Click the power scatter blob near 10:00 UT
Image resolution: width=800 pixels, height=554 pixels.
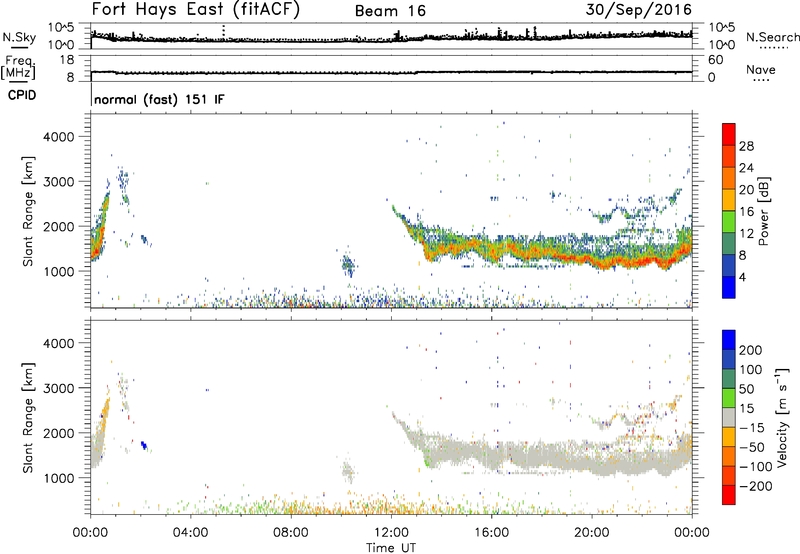[348, 265]
